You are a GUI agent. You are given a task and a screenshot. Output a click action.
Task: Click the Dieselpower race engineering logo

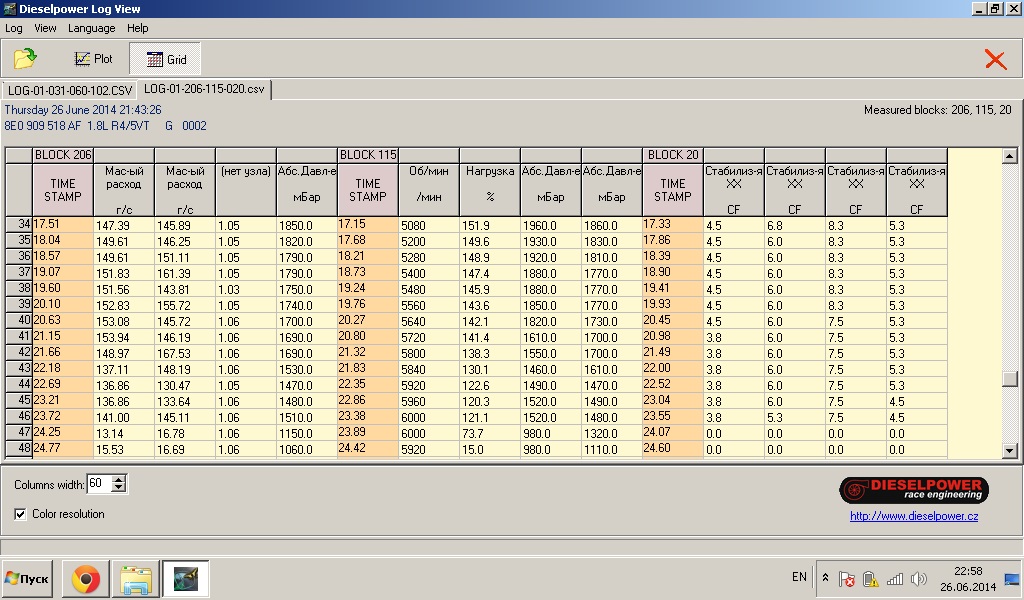914,490
